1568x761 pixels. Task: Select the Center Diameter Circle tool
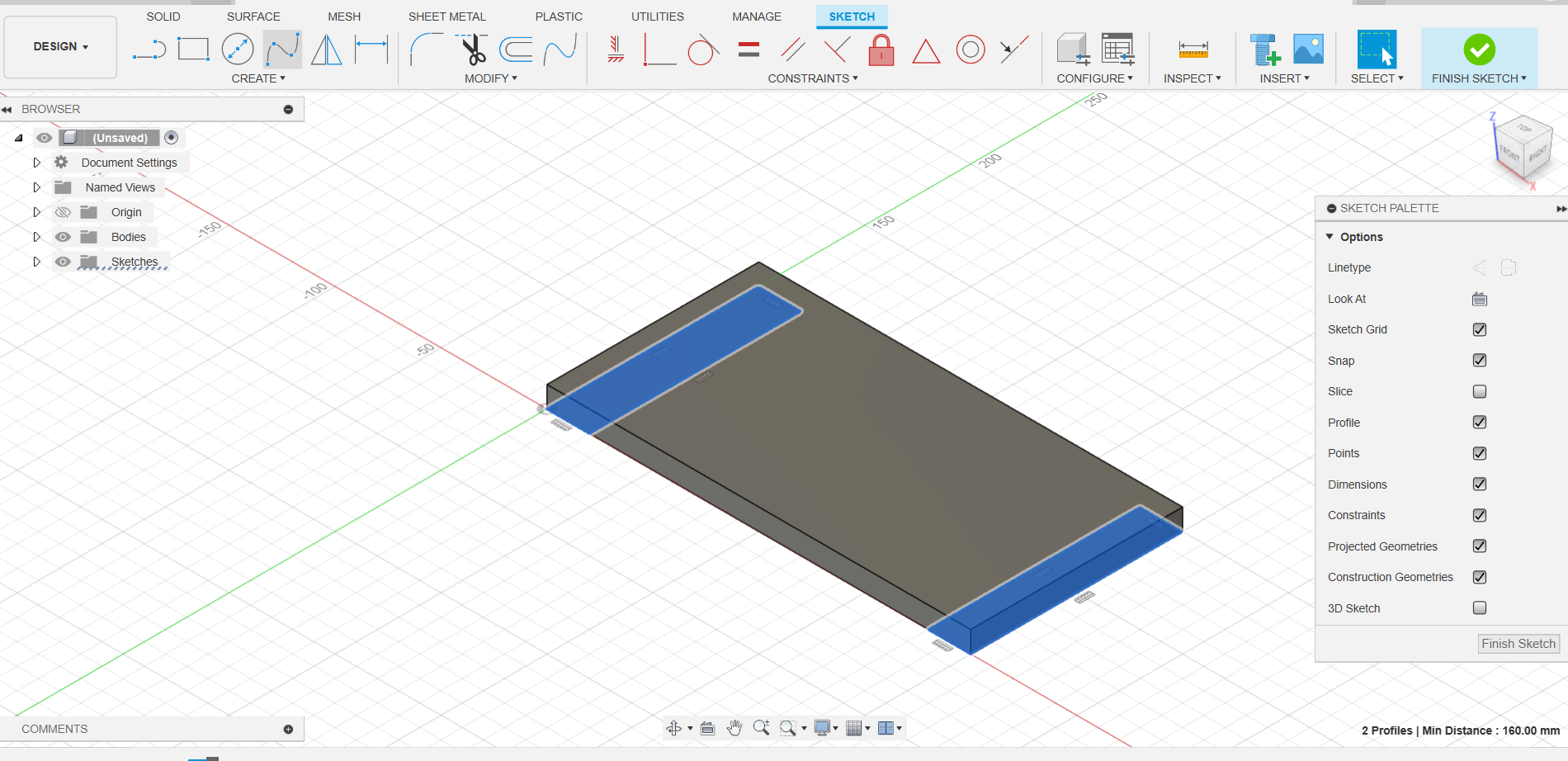pos(238,50)
